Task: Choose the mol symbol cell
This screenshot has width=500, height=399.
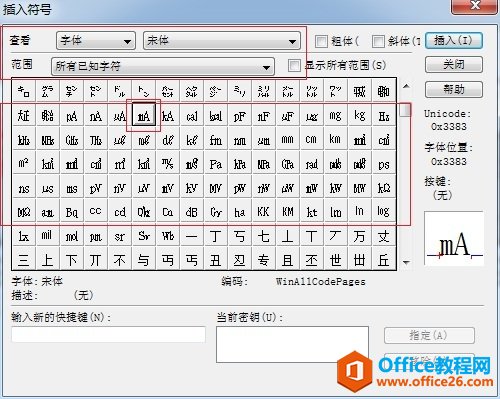Action: coord(72,235)
